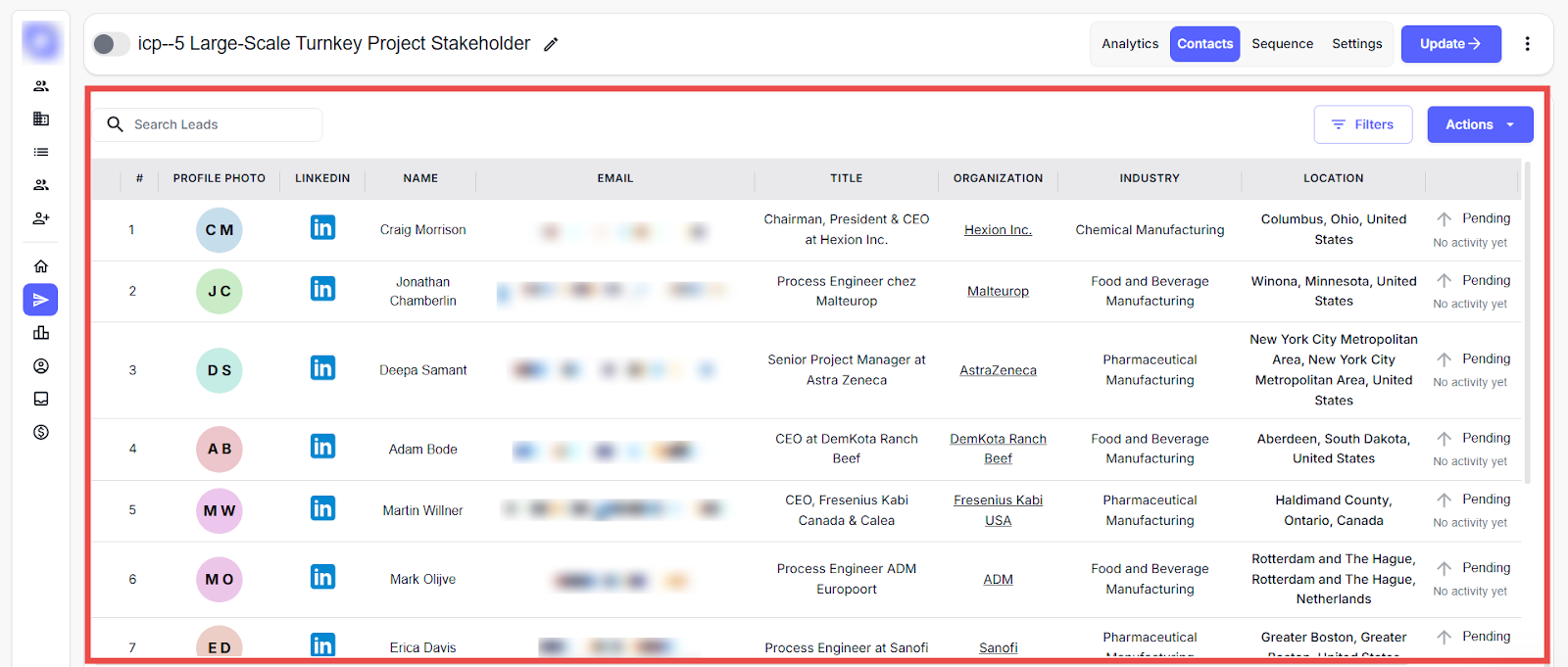
Task: Expand the Actions dropdown
Action: (x=1479, y=124)
